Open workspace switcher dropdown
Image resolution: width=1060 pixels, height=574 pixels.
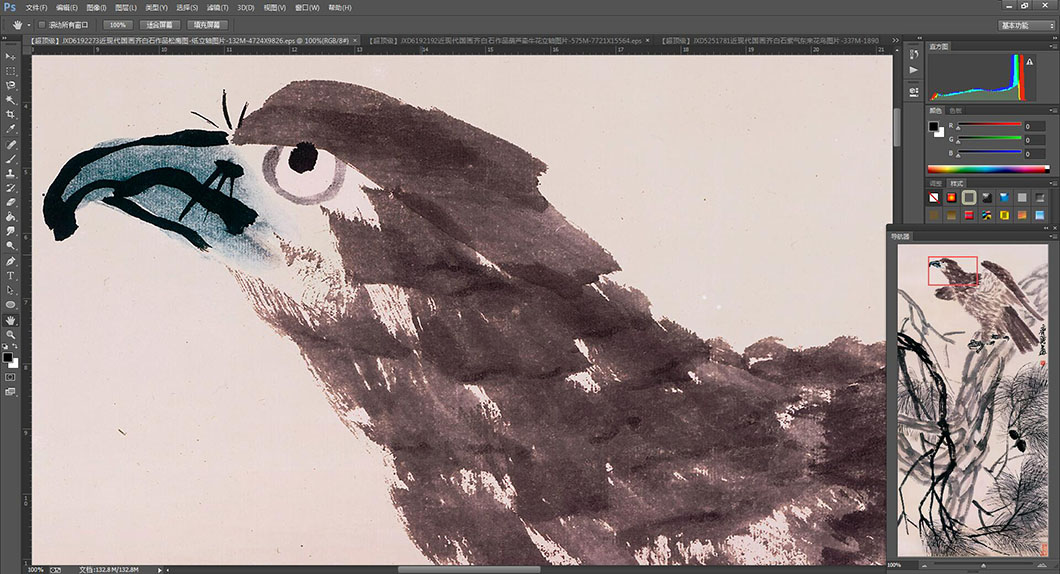pos(1027,25)
